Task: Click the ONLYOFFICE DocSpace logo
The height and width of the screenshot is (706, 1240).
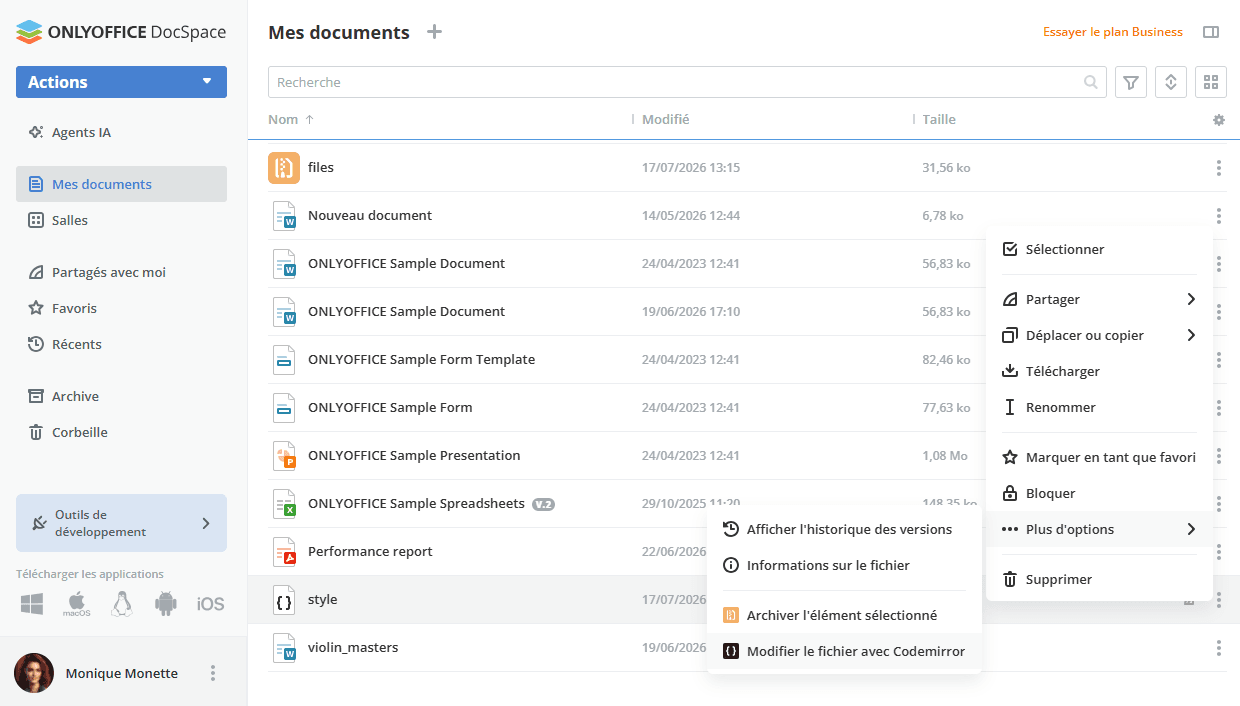Action: [121, 32]
